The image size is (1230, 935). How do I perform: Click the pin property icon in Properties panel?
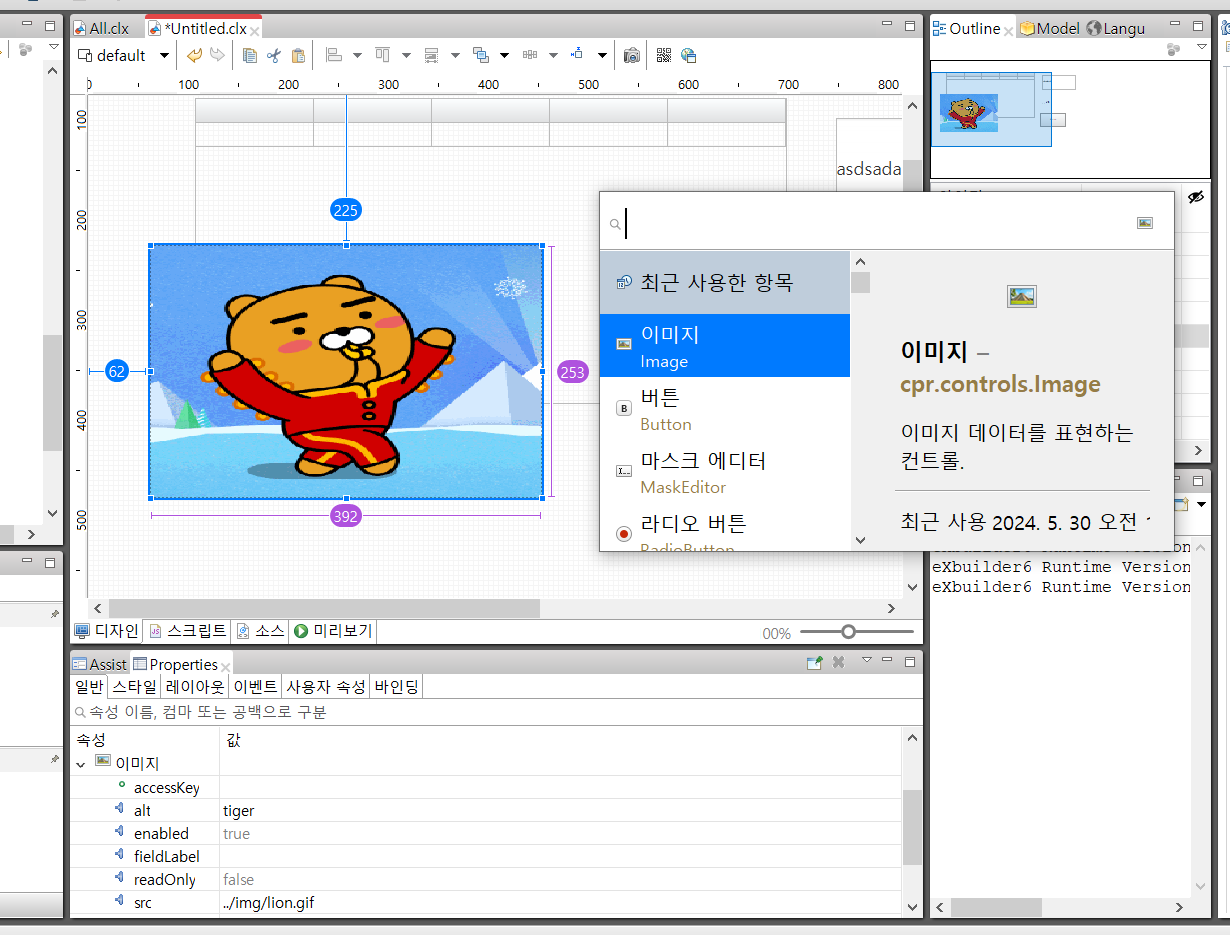click(x=815, y=662)
